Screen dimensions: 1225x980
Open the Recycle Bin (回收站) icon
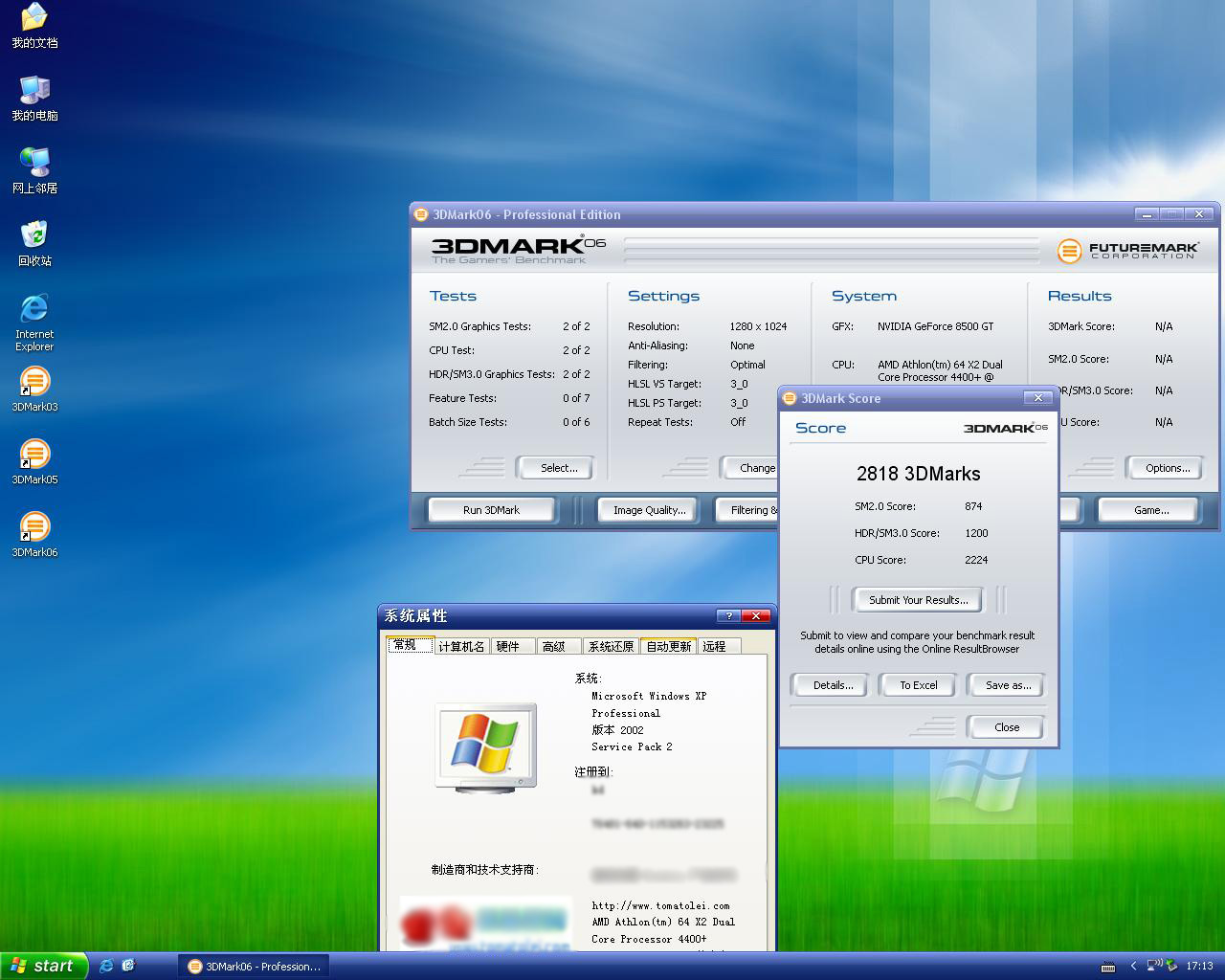tap(34, 235)
